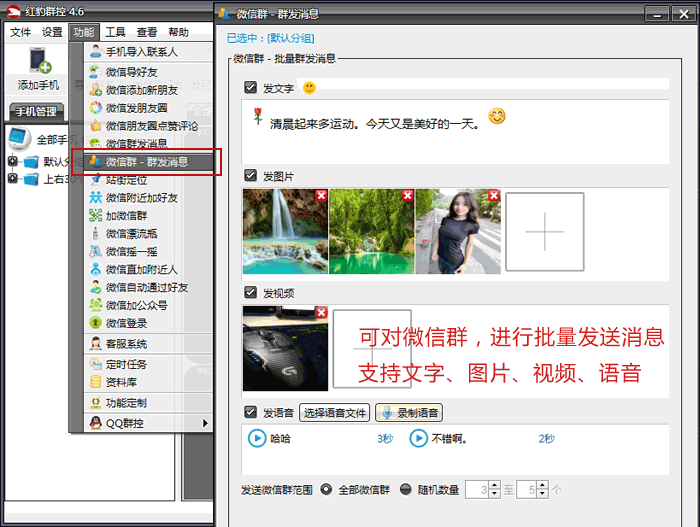
Task: Toggle the 发文字 checkbox
Action: (x=250, y=87)
